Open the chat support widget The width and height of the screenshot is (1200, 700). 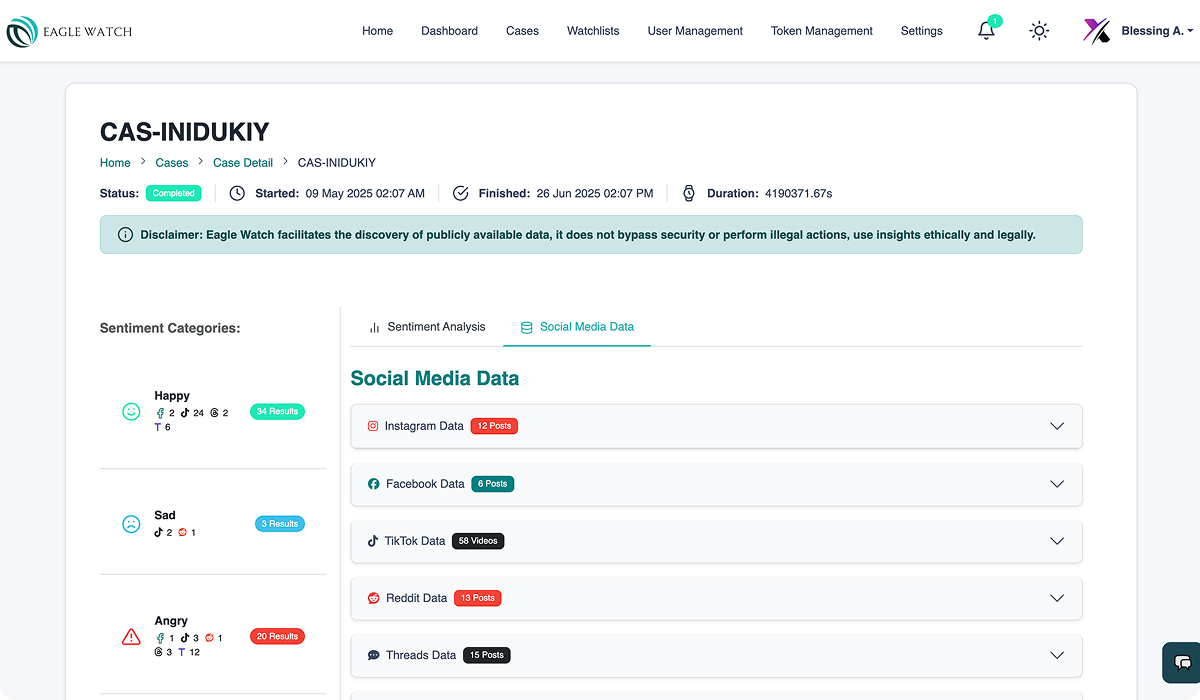pyautogui.click(x=1181, y=662)
